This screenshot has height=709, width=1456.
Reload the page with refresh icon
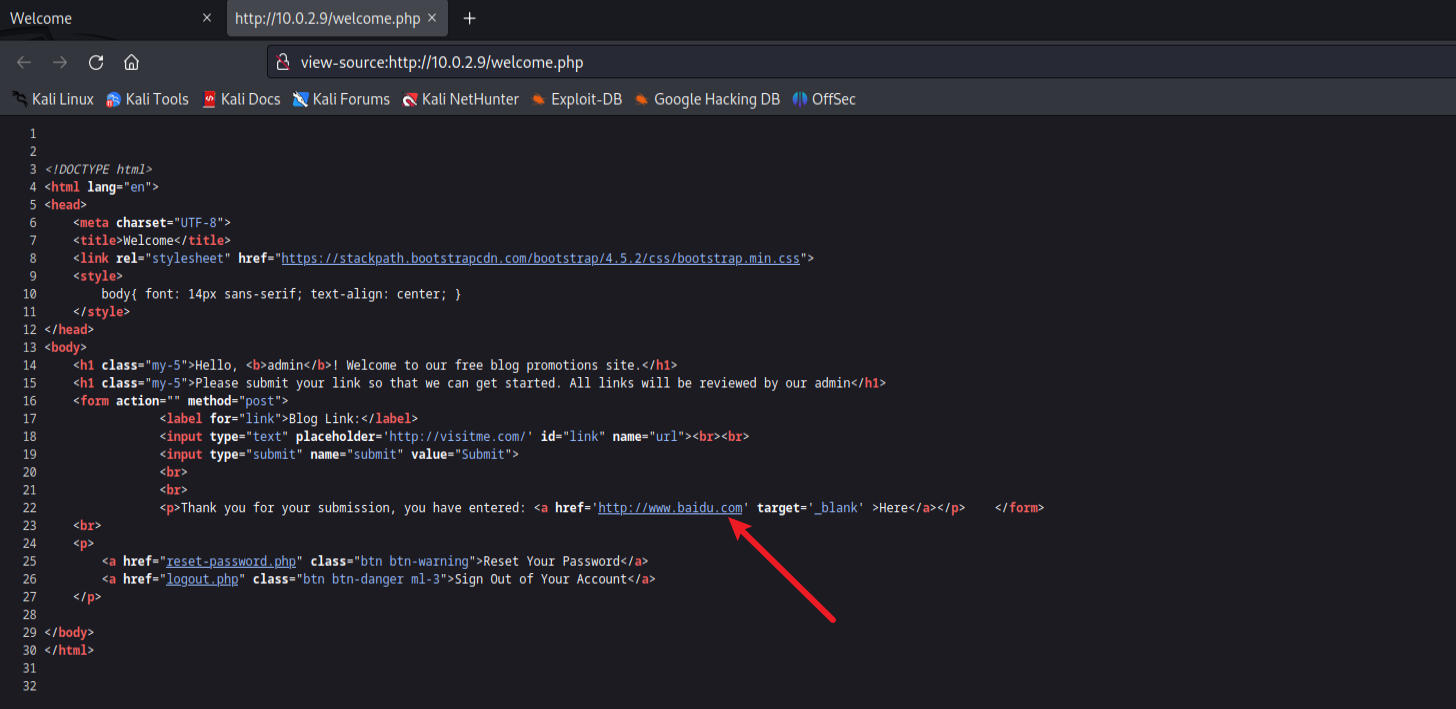coord(96,62)
